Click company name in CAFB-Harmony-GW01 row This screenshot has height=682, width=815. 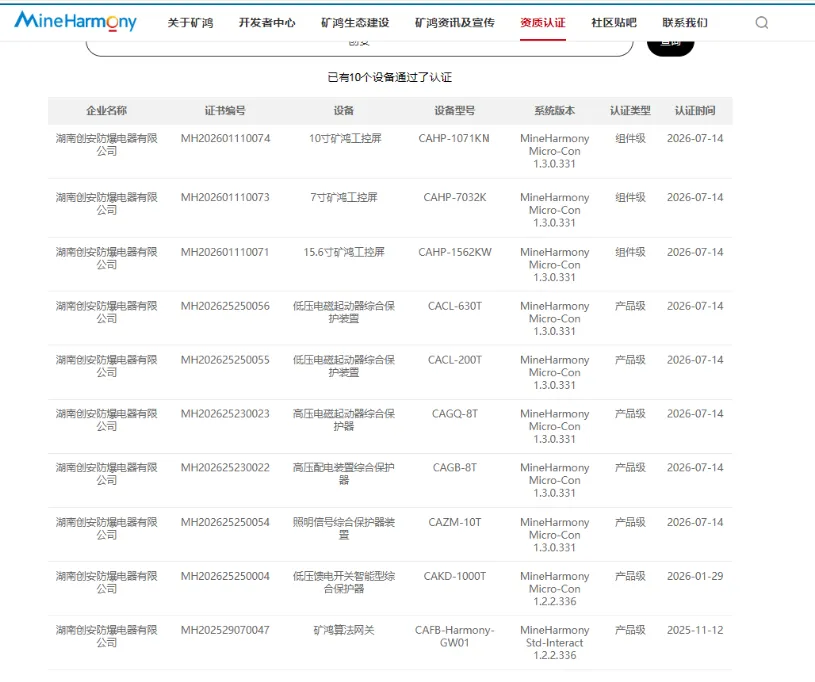point(107,636)
